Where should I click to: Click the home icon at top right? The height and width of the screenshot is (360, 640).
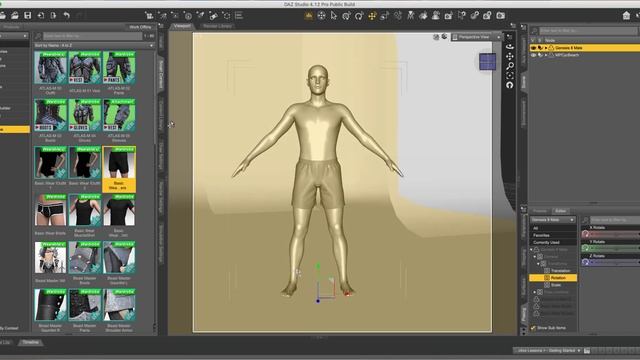click(x=627, y=16)
